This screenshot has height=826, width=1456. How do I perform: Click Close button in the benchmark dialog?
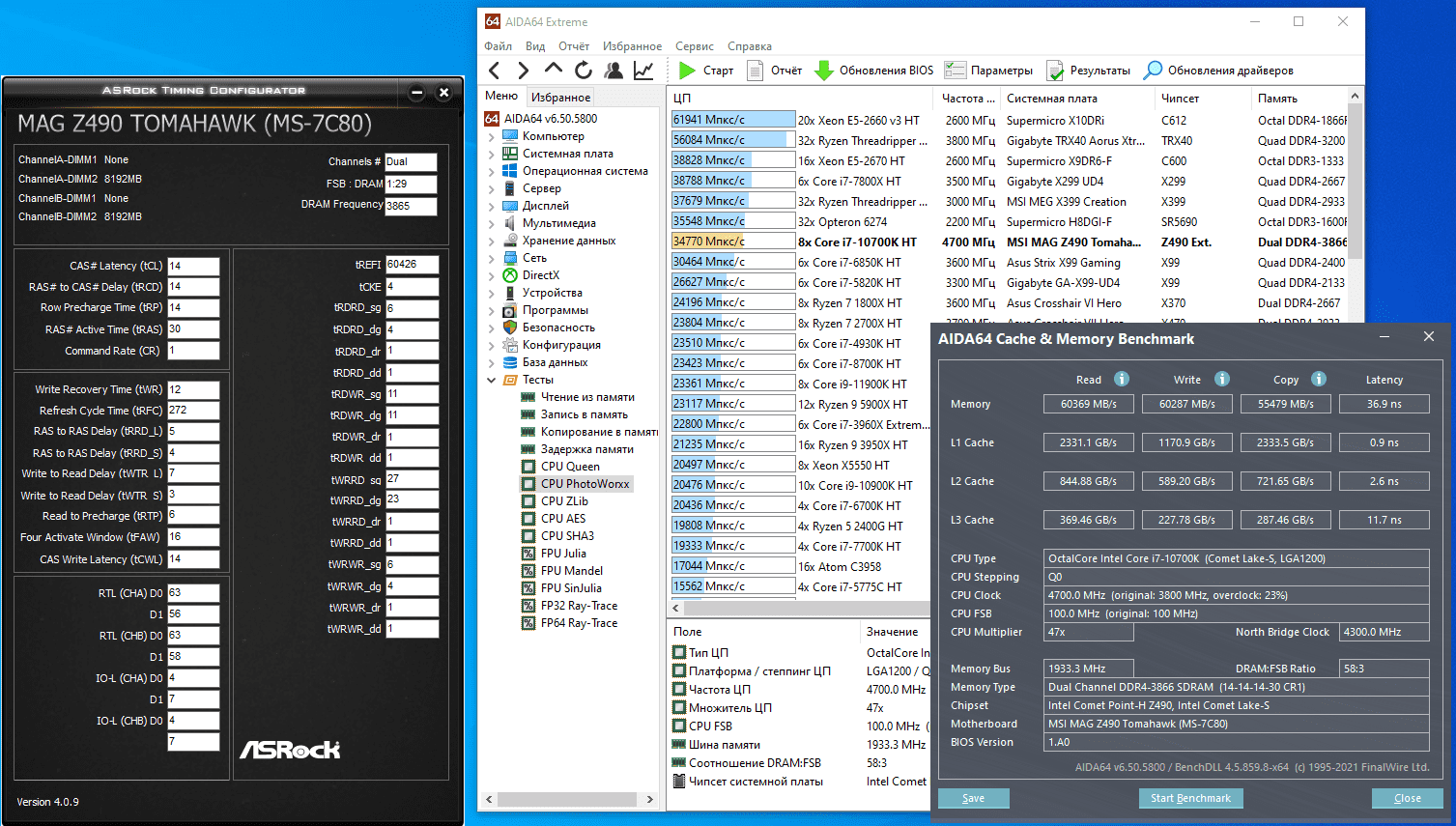1408,798
